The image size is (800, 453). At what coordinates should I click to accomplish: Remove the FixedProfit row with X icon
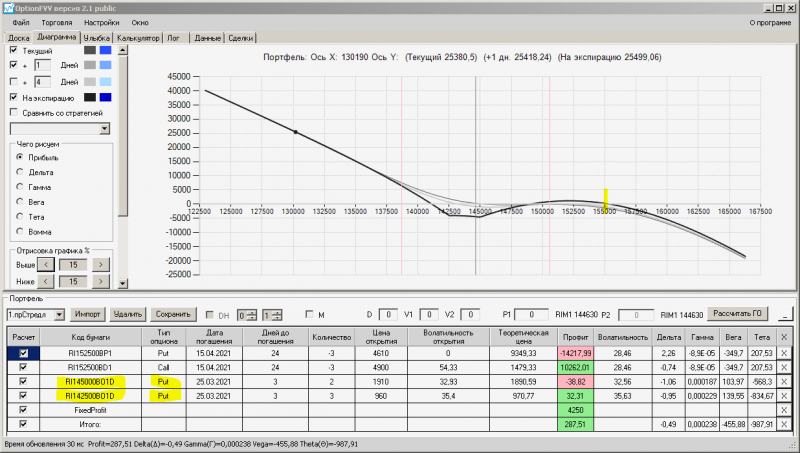(x=784, y=410)
